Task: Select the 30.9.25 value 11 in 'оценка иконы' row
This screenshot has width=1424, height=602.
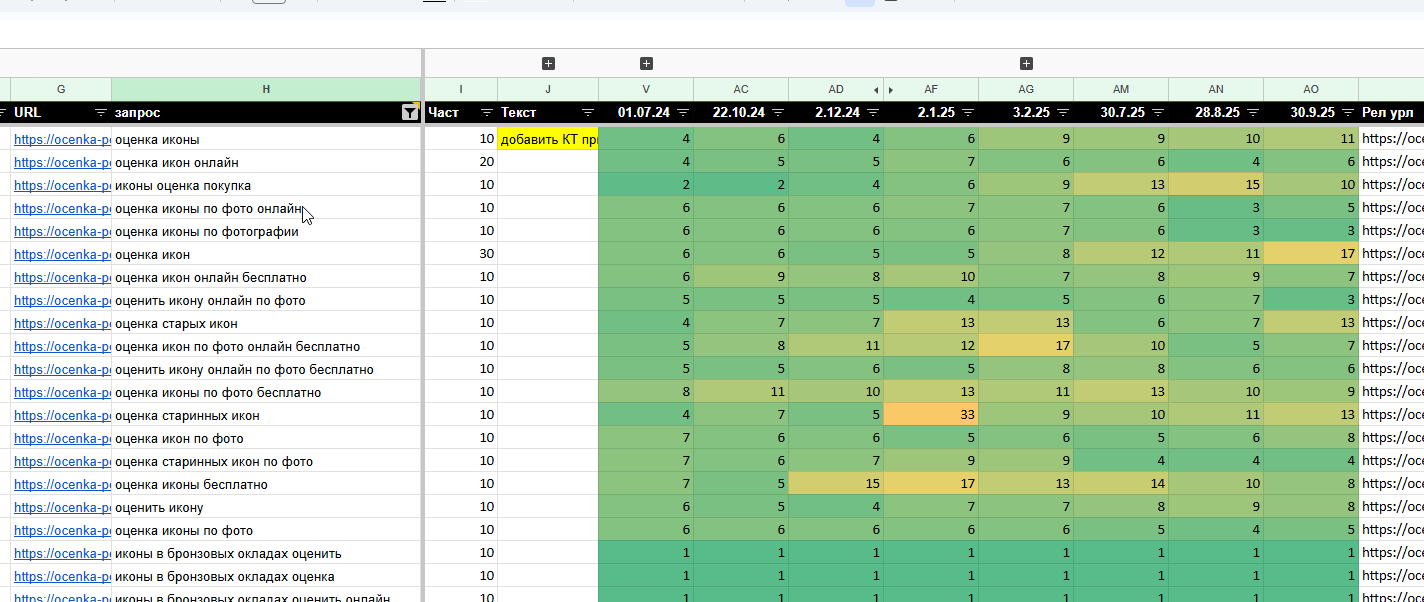Action: [1311, 139]
